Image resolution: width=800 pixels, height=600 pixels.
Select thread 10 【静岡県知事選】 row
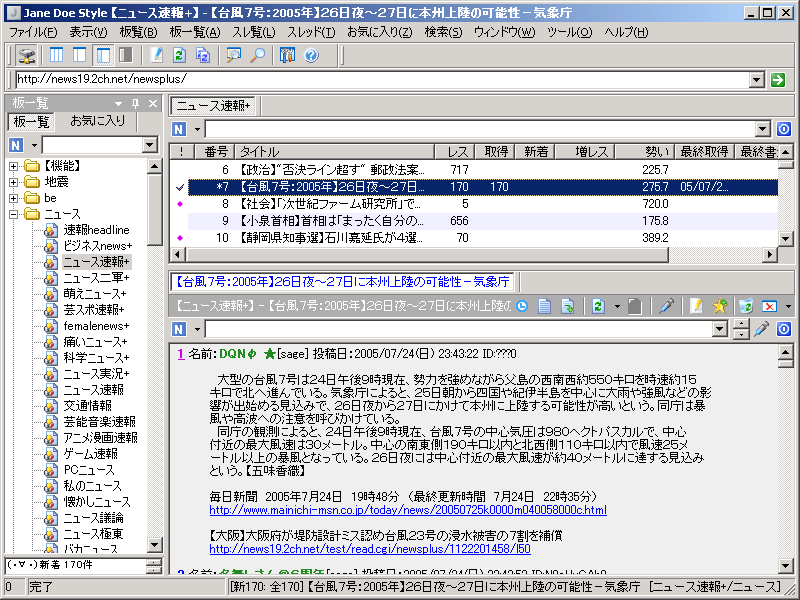473,238
